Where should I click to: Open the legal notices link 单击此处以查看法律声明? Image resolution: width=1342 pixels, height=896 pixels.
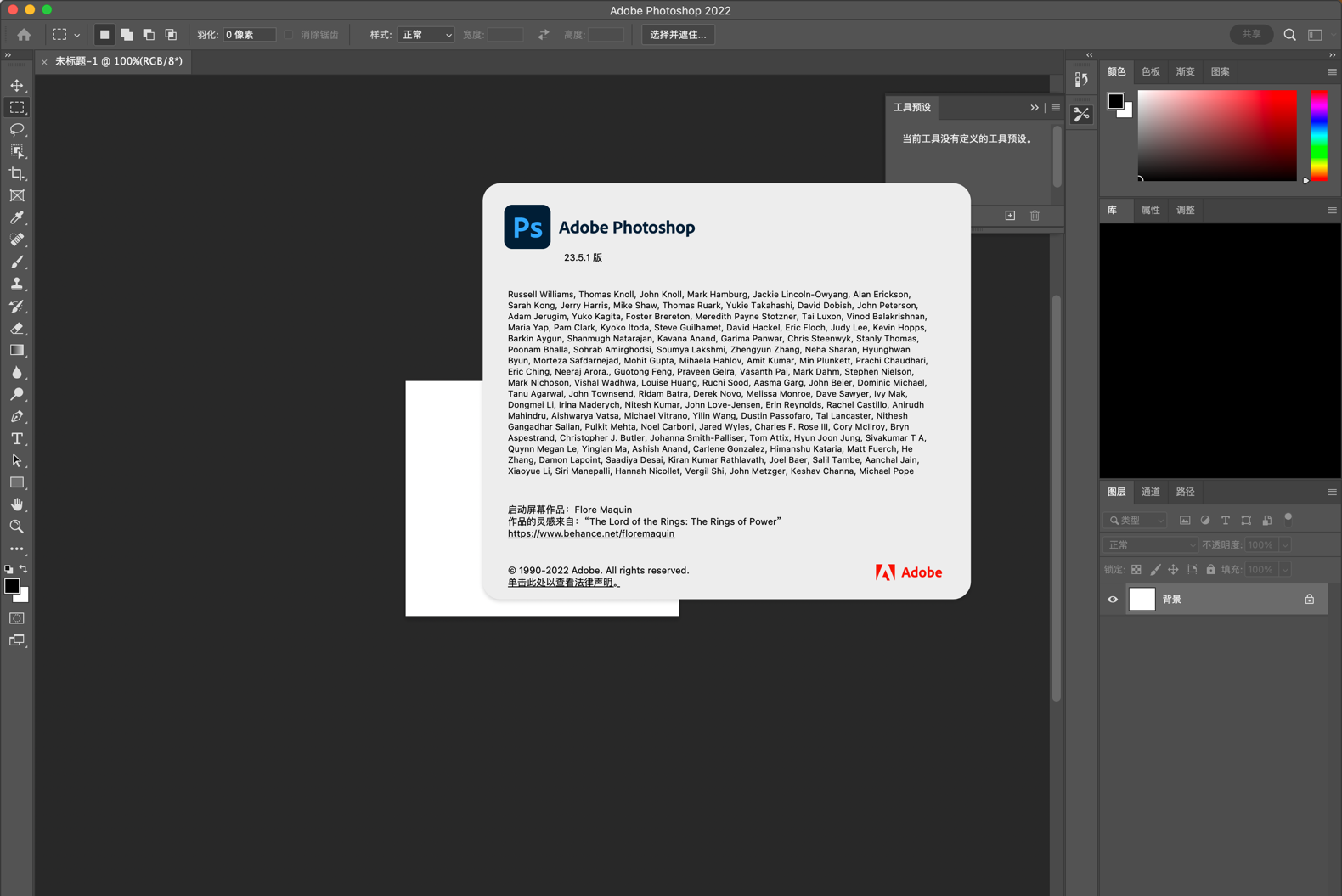coord(564,583)
